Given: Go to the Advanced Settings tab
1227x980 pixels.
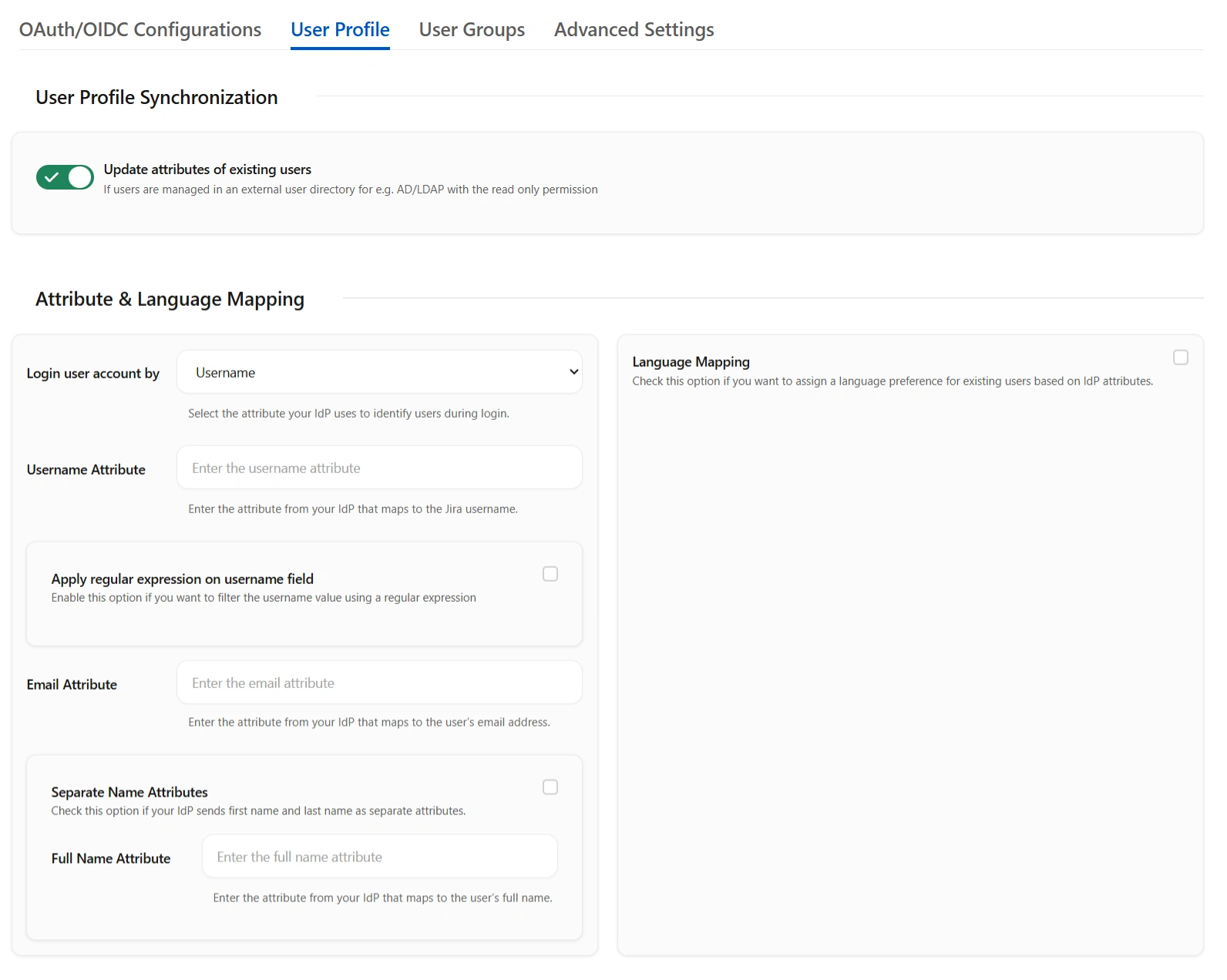Looking at the screenshot, I should click(x=634, y=29).
